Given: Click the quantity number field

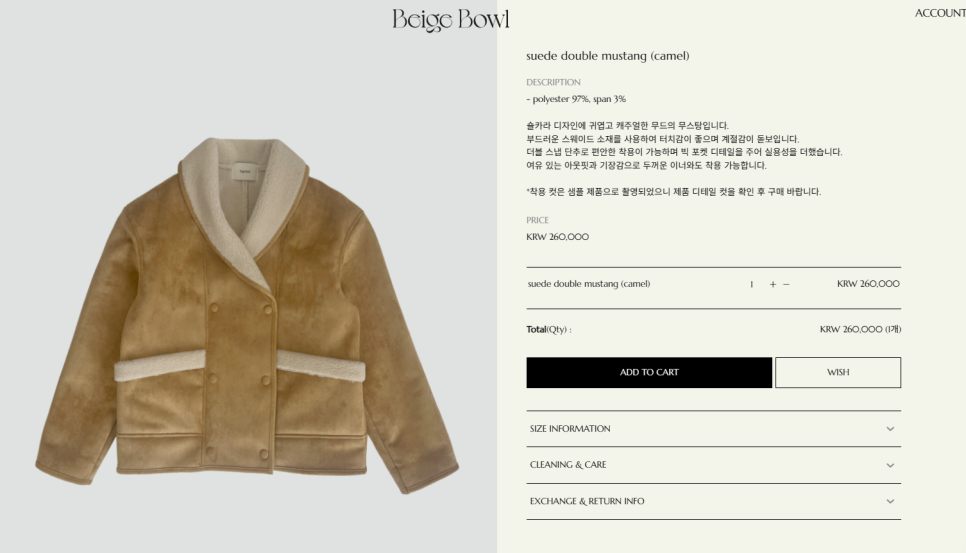Looking at the screenshot, I should click(752, 285).
